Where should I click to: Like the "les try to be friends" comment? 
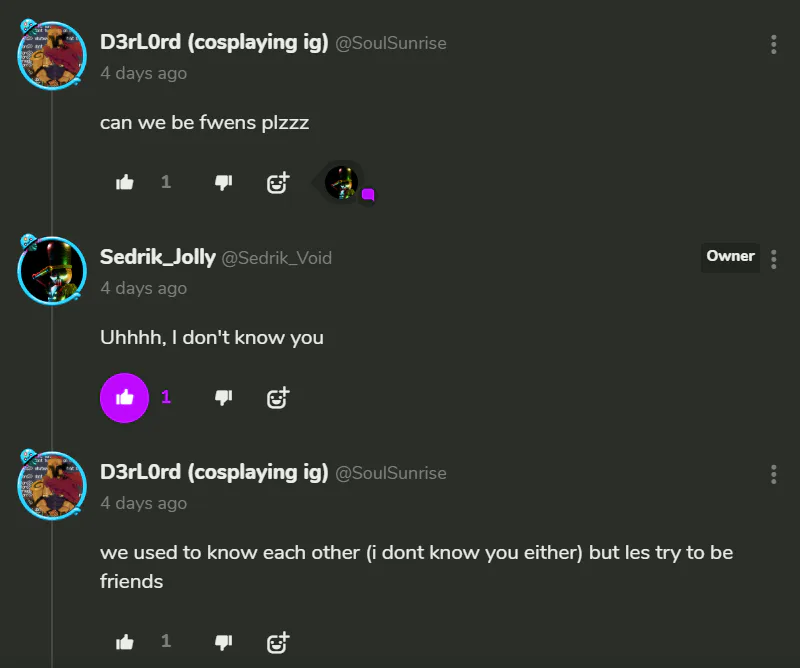[125, 641]
